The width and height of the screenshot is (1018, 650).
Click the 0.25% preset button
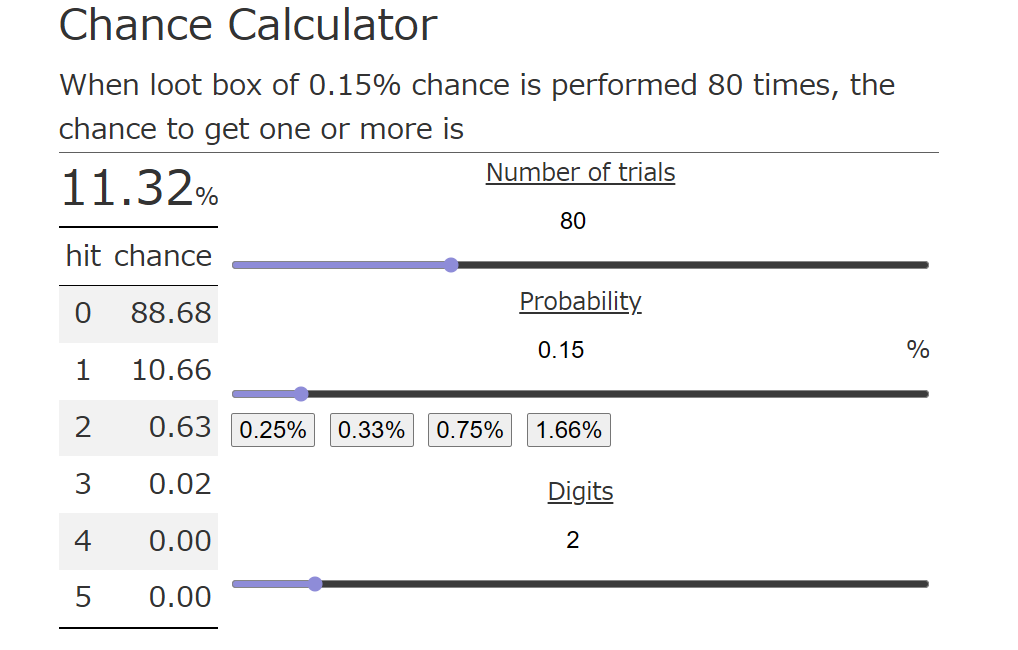tap(273, 430)
